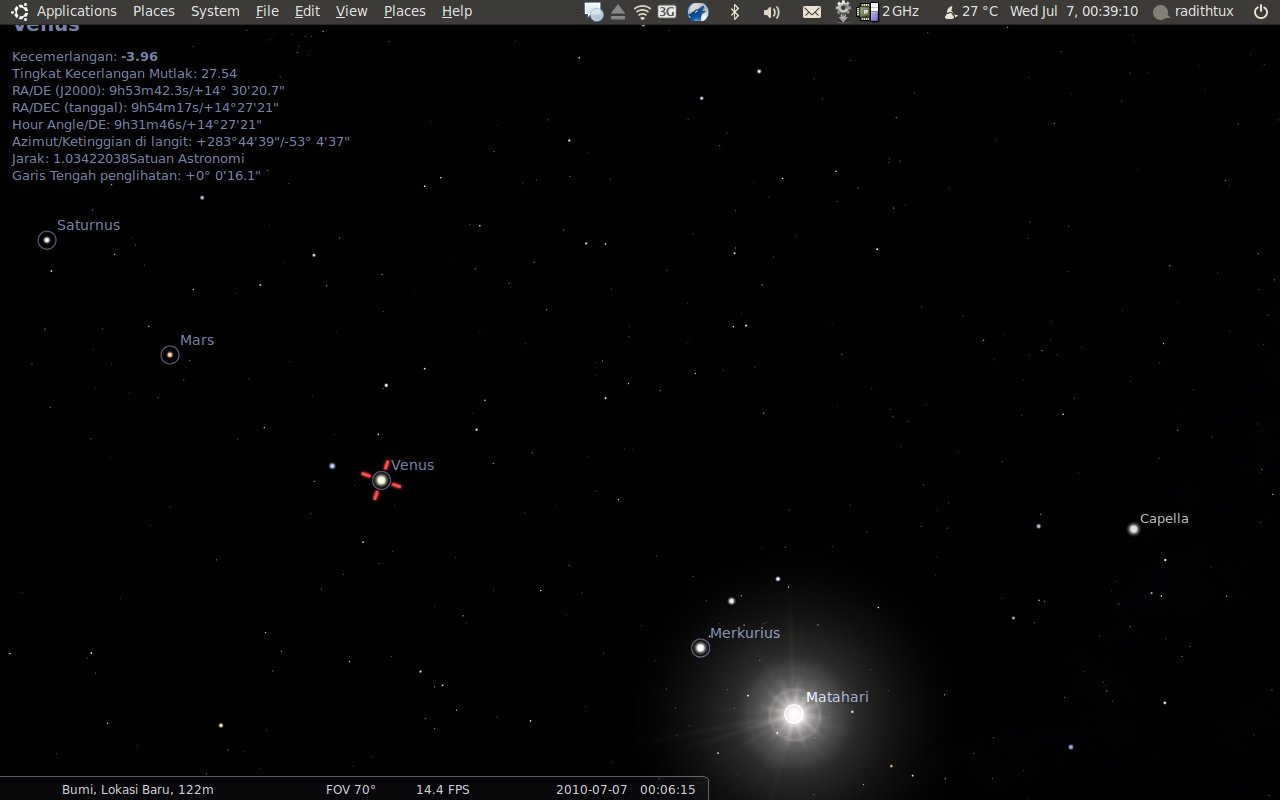Open the System menu
The image size is (1280, 800).
coord(215,11)
